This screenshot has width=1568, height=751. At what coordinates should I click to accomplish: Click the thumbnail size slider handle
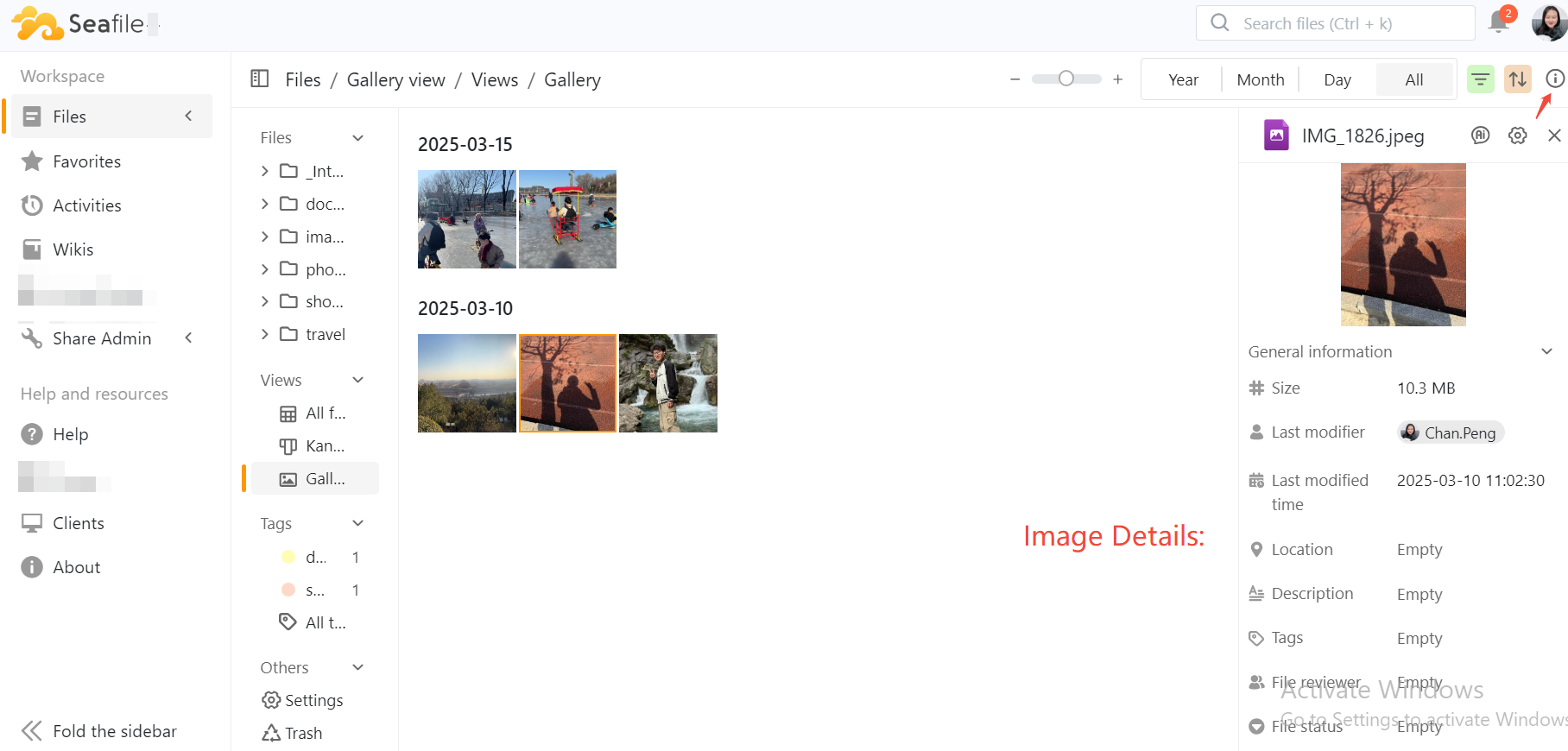(x=1066, y=79)
